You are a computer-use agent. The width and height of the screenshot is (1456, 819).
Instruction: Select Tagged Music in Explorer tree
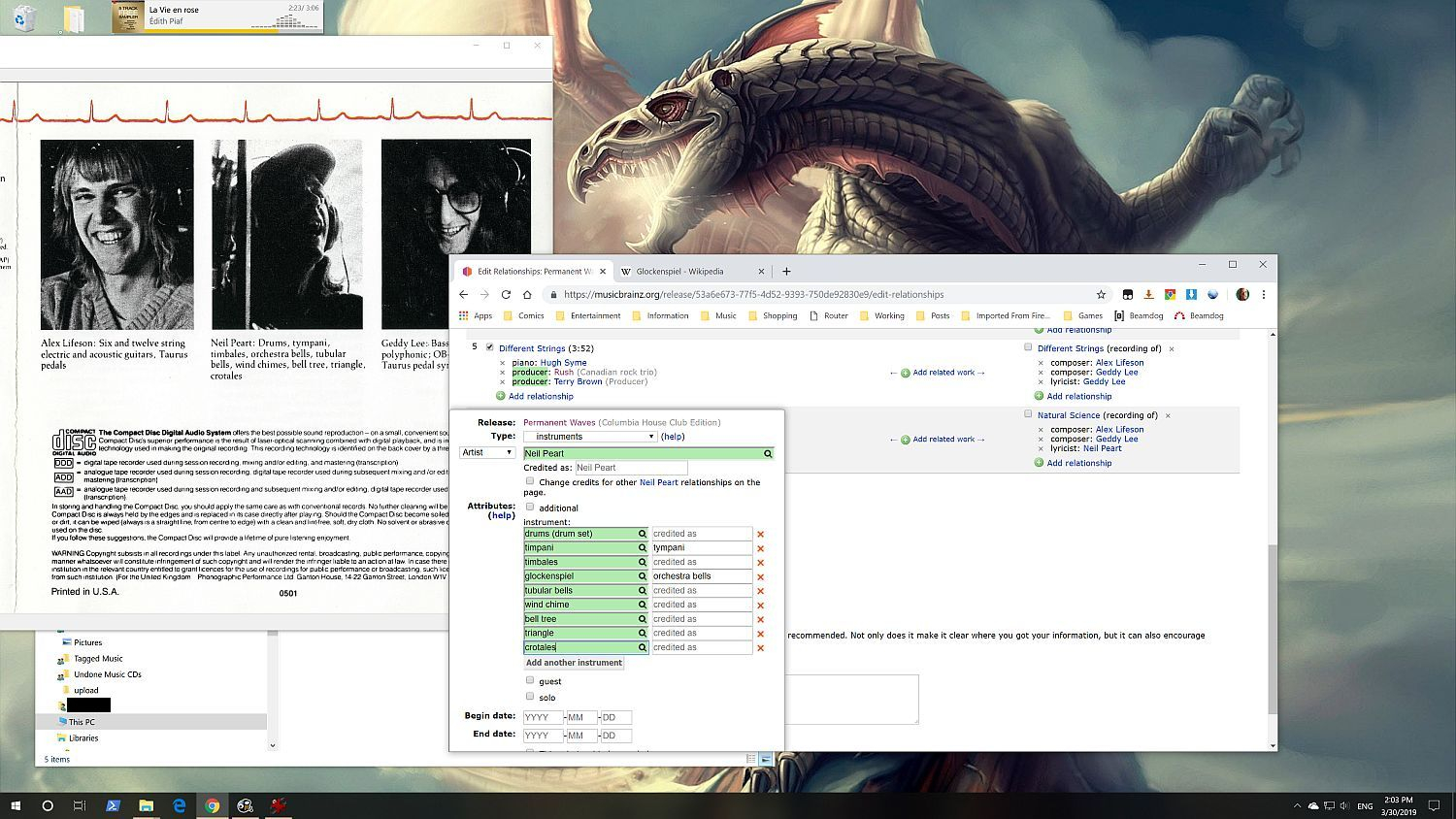tap(97, 659)
